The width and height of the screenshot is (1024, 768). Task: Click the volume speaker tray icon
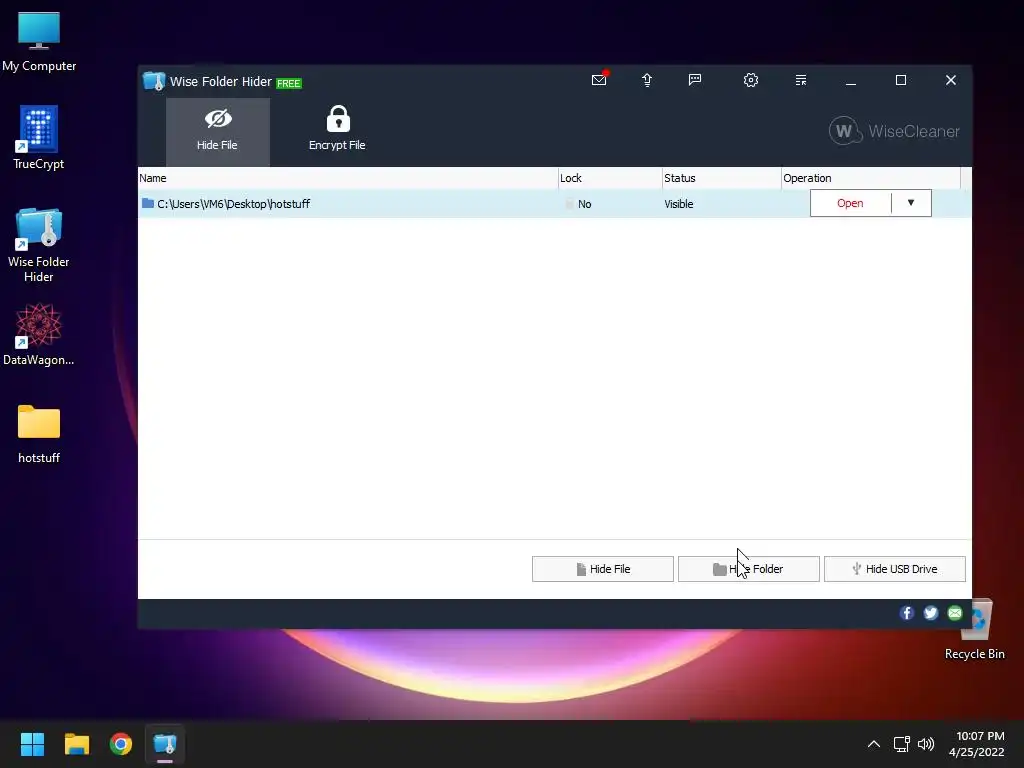point(926,744)
